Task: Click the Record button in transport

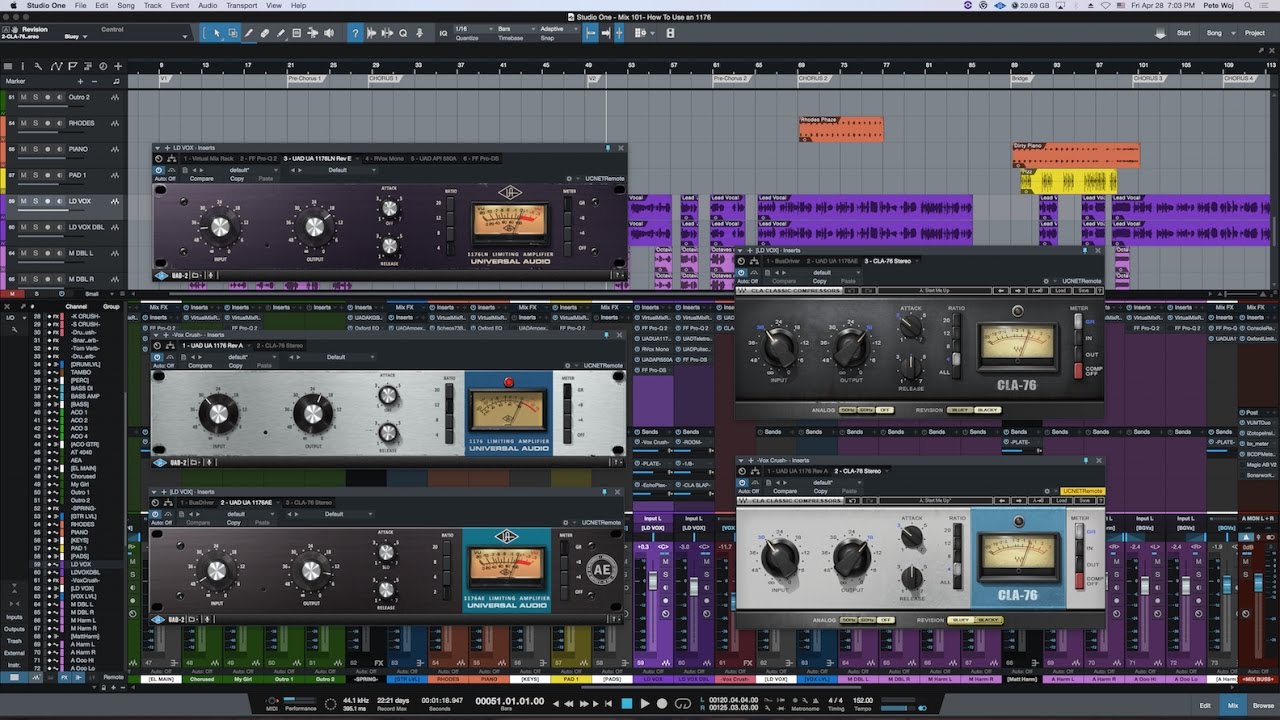Action: click(664, 704)
